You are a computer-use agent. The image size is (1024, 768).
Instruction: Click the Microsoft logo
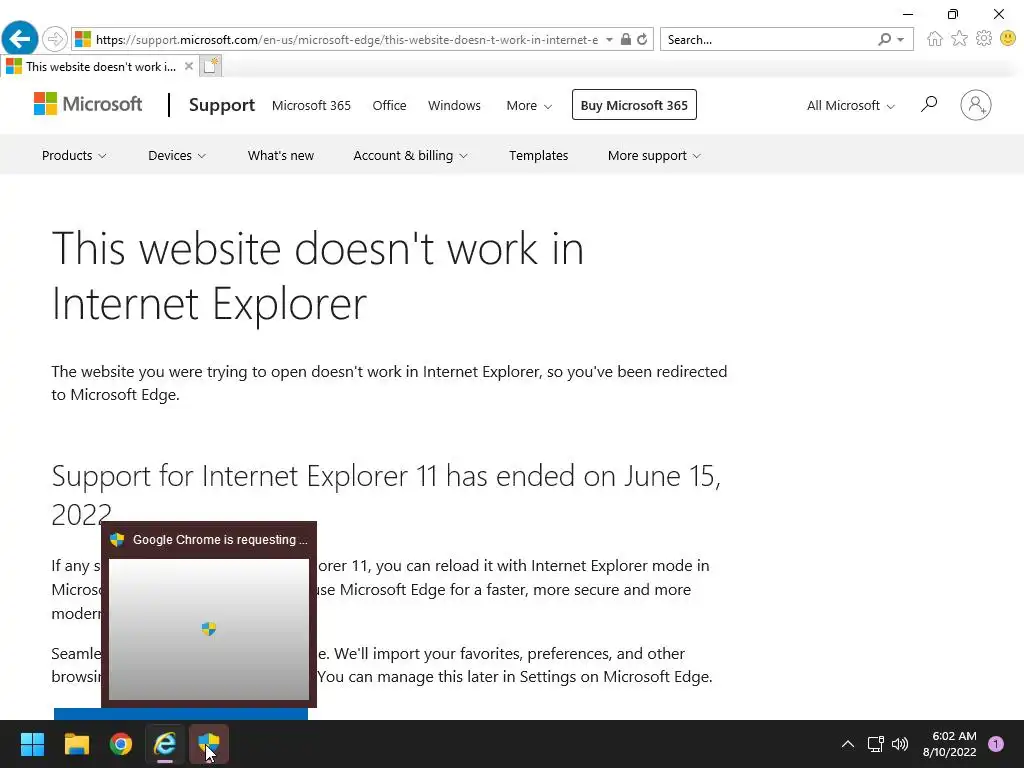click(x=88, y=104)
